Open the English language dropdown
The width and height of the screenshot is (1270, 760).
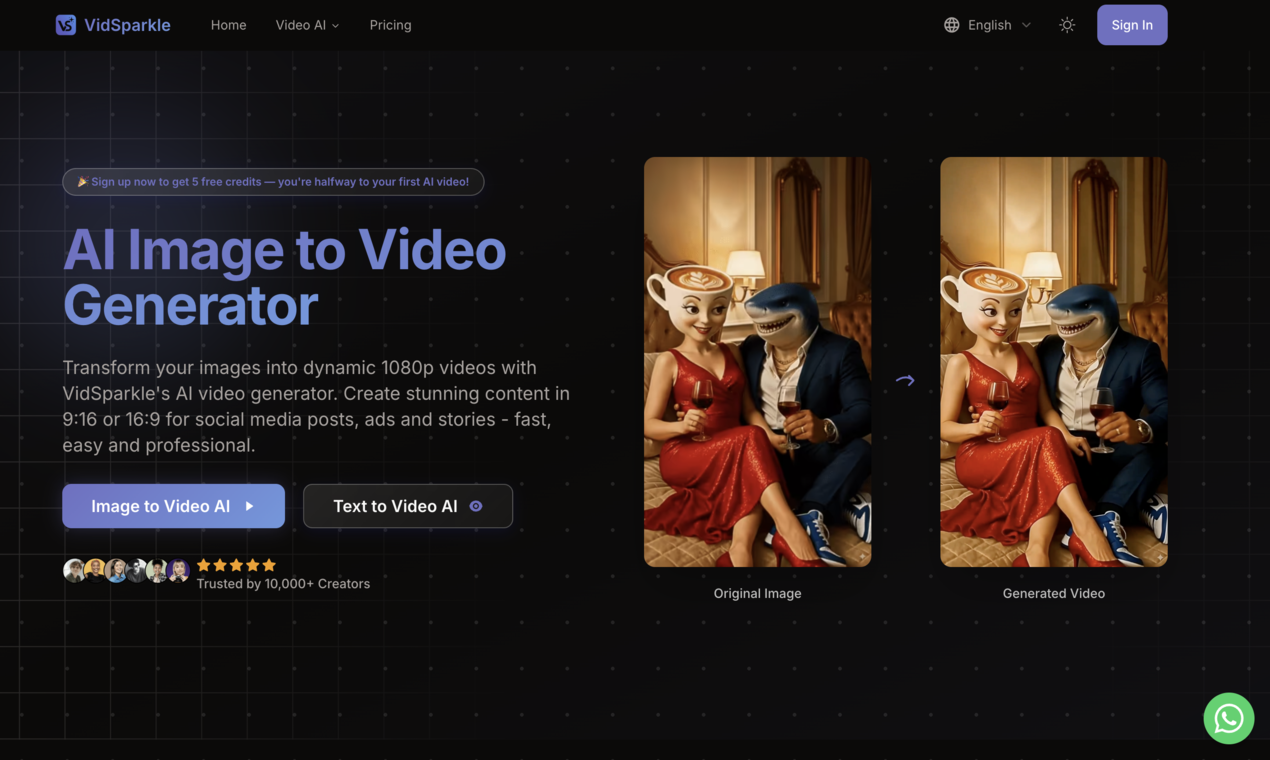point(989,24)
